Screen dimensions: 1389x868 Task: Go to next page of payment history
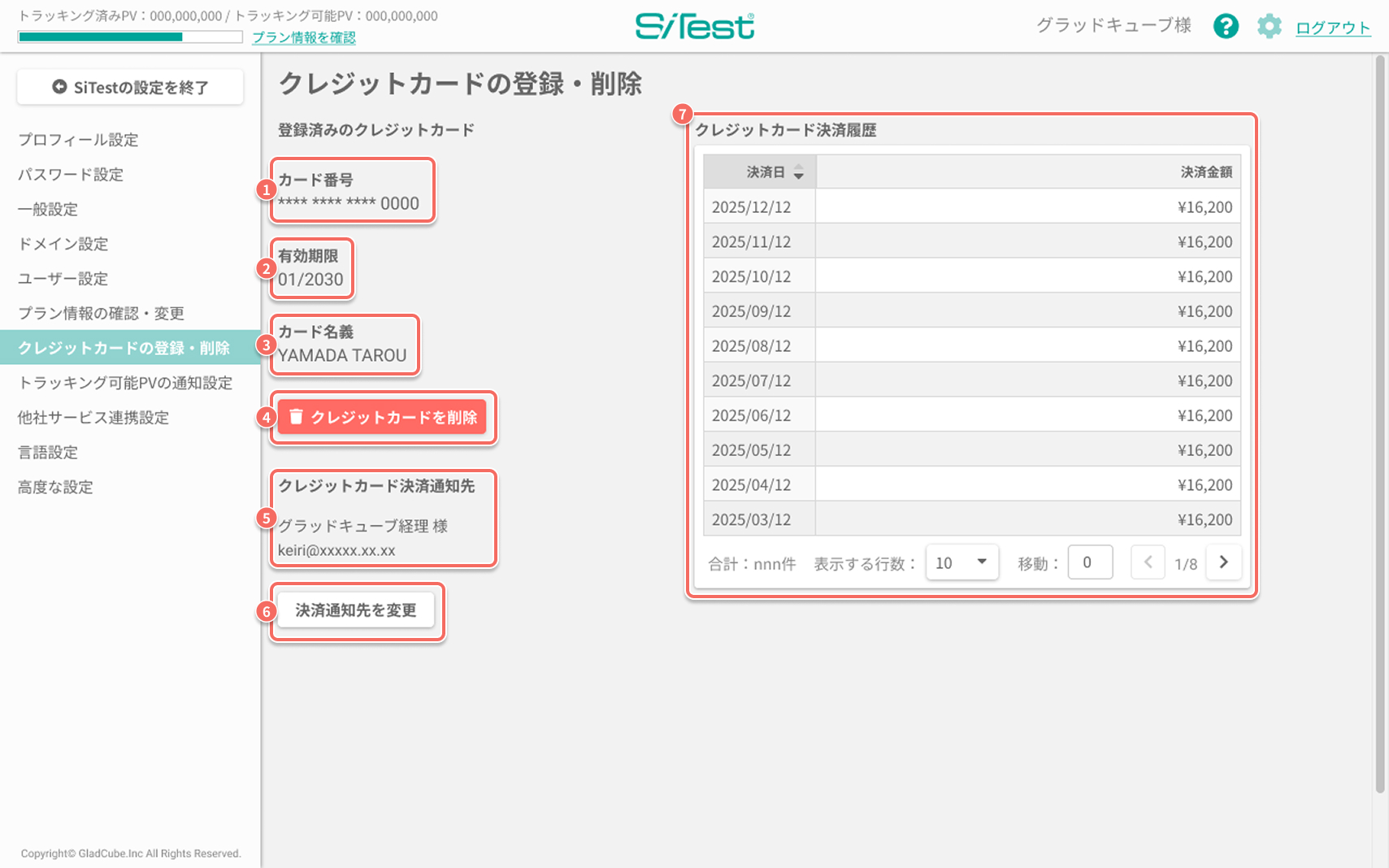1223,562
